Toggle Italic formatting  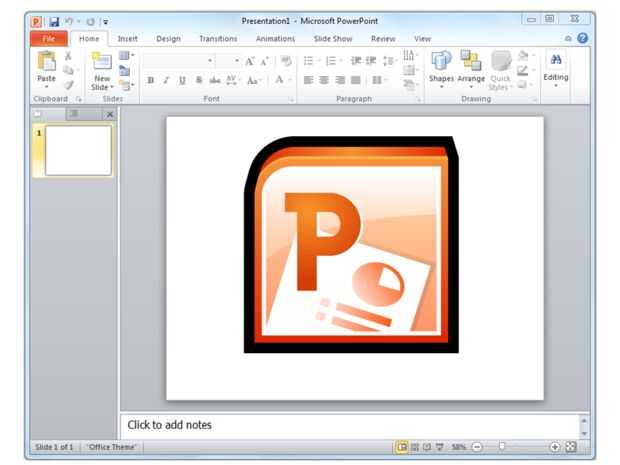pyautogui.click(x=166, y=80)
